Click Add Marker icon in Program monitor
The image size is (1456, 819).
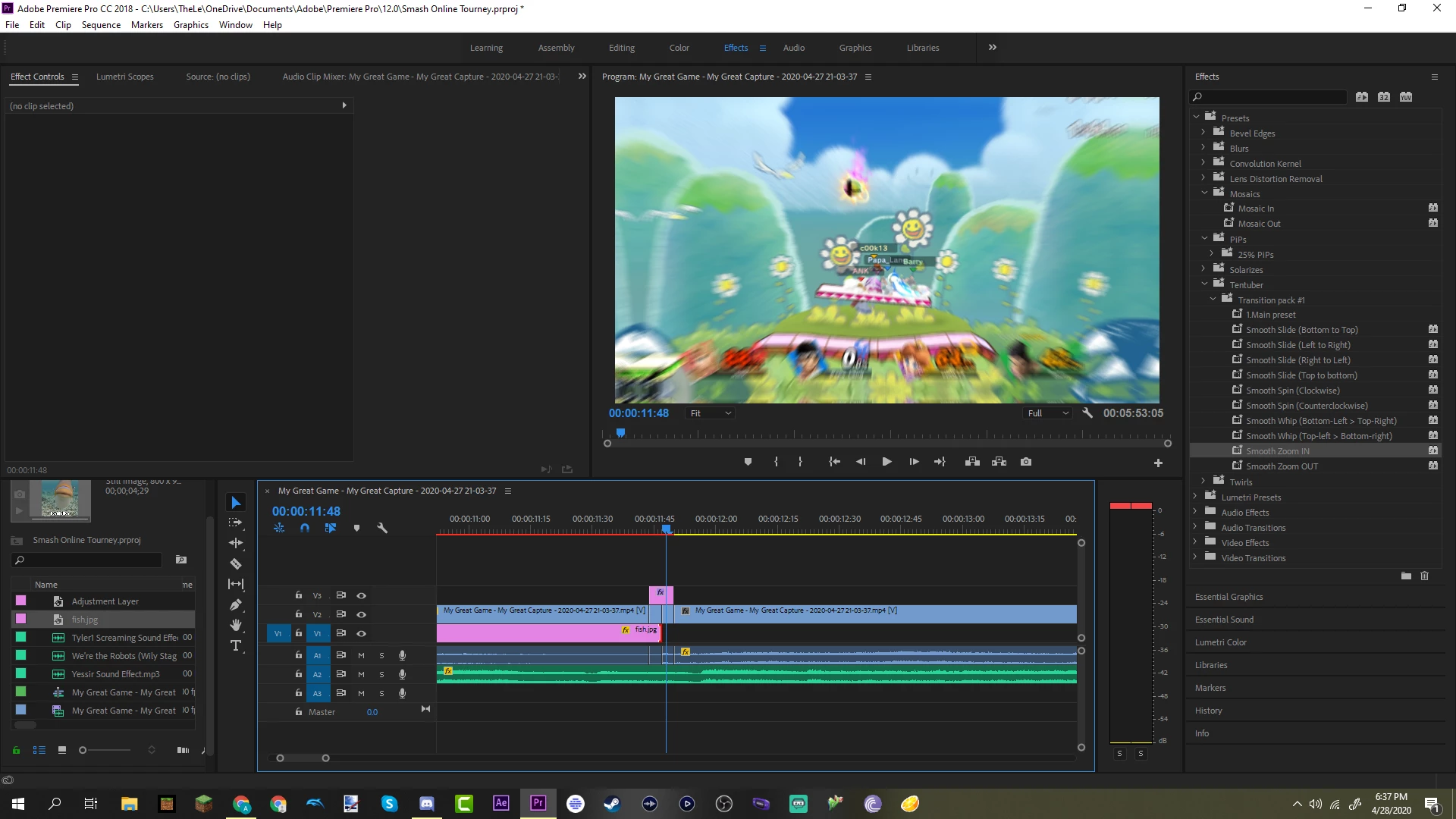coord(748,462)
